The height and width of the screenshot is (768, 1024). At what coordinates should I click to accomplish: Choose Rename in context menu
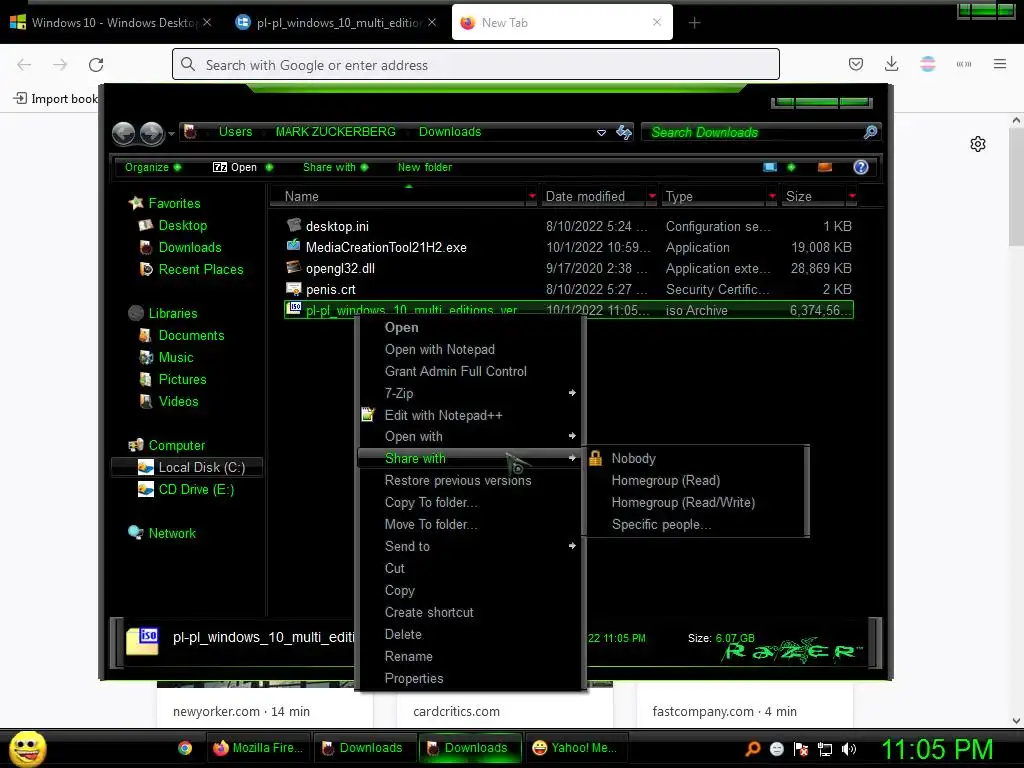point(469,656)
